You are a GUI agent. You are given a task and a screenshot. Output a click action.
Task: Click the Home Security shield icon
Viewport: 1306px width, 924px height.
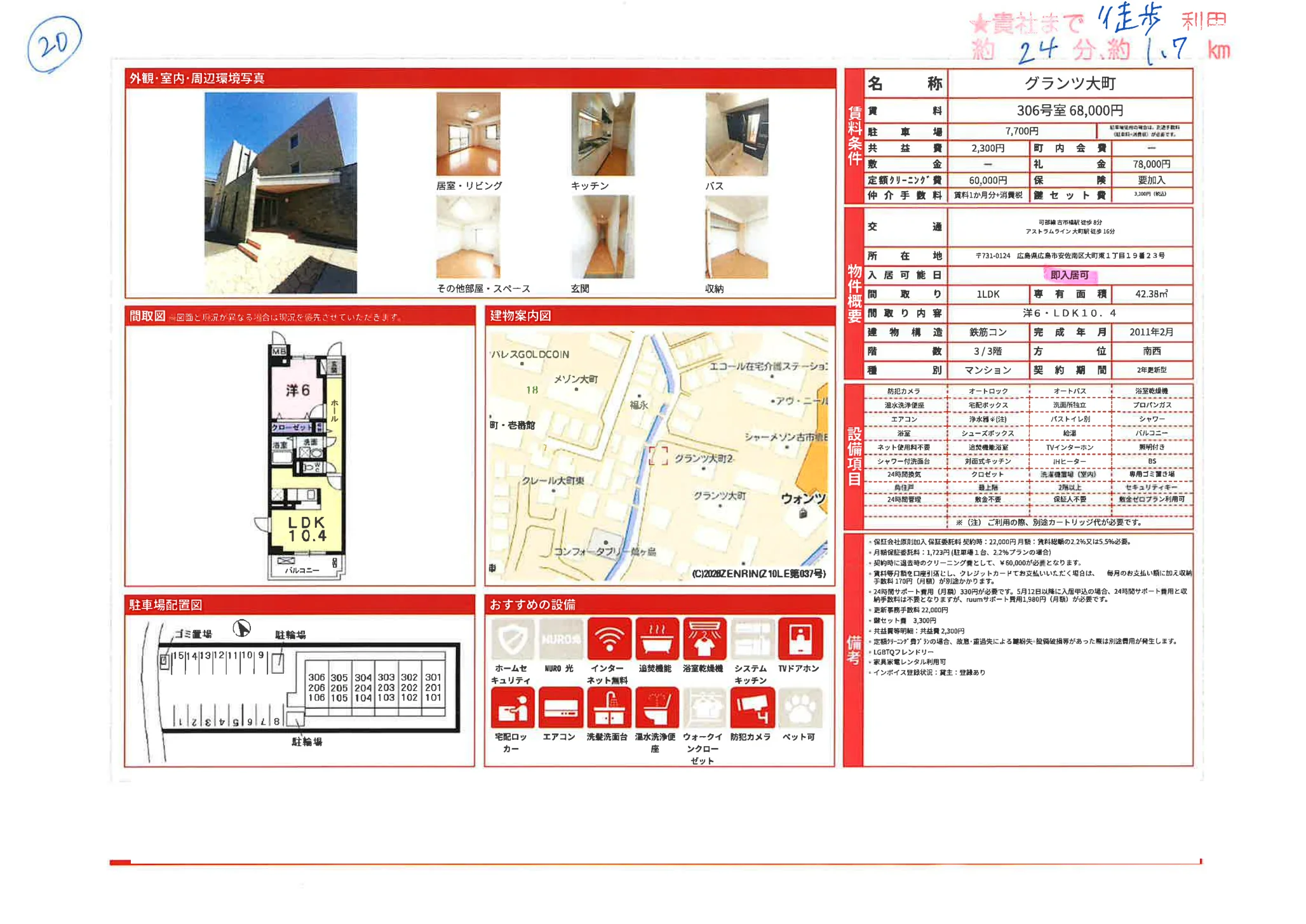click(512, 639)
